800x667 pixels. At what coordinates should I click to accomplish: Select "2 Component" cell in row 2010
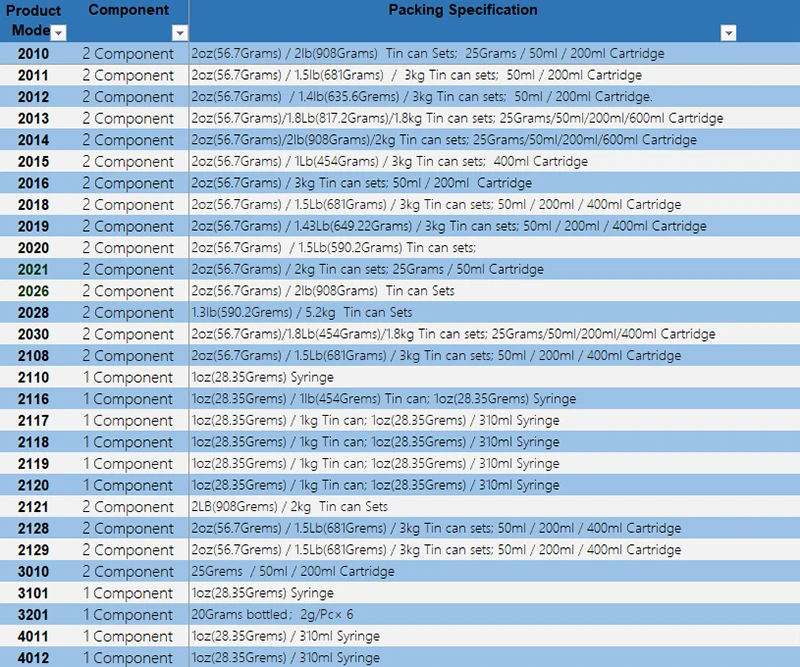[128, 54]
